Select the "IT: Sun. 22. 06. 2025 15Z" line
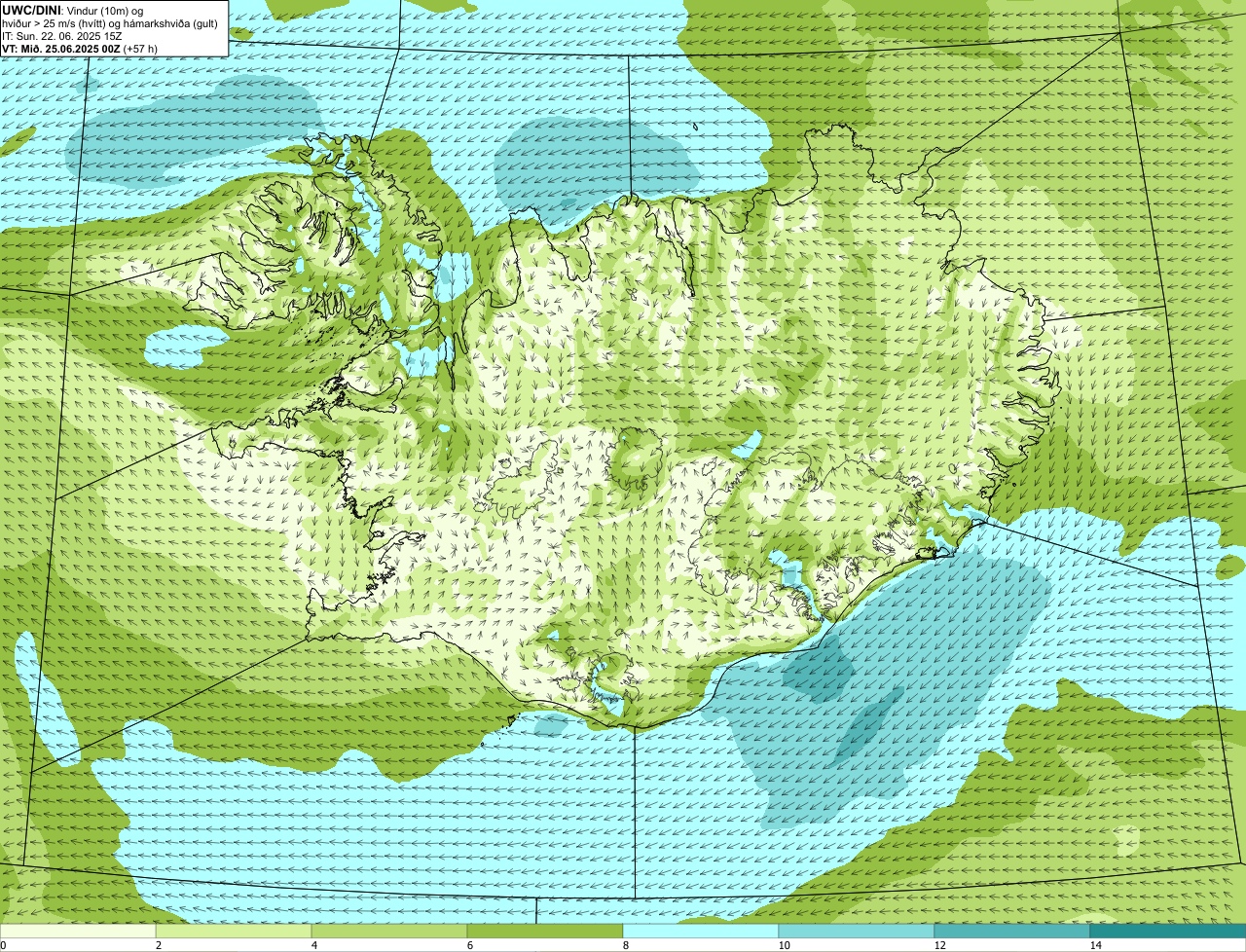The image size is (1246, 952). coord(61,35)
